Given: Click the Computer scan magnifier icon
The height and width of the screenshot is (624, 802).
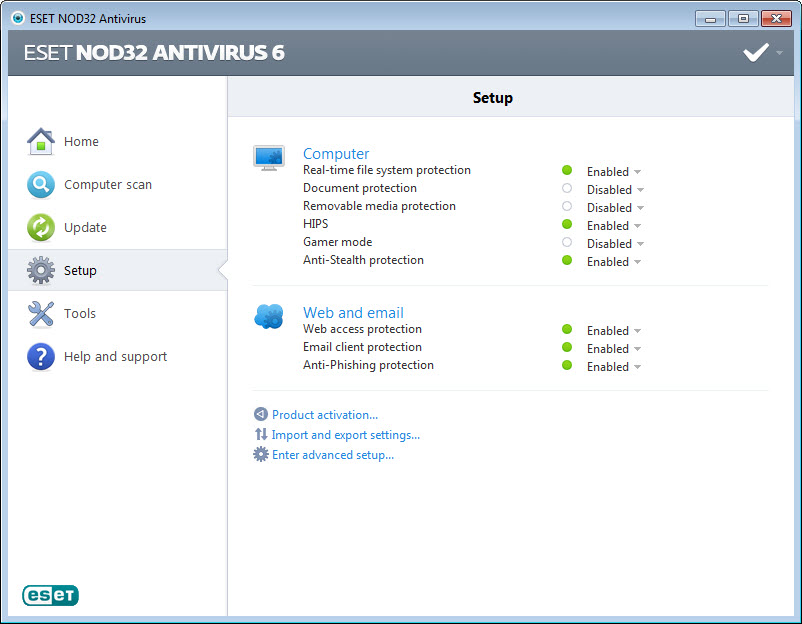Looking at the screenshot, I should click(41, 184).
